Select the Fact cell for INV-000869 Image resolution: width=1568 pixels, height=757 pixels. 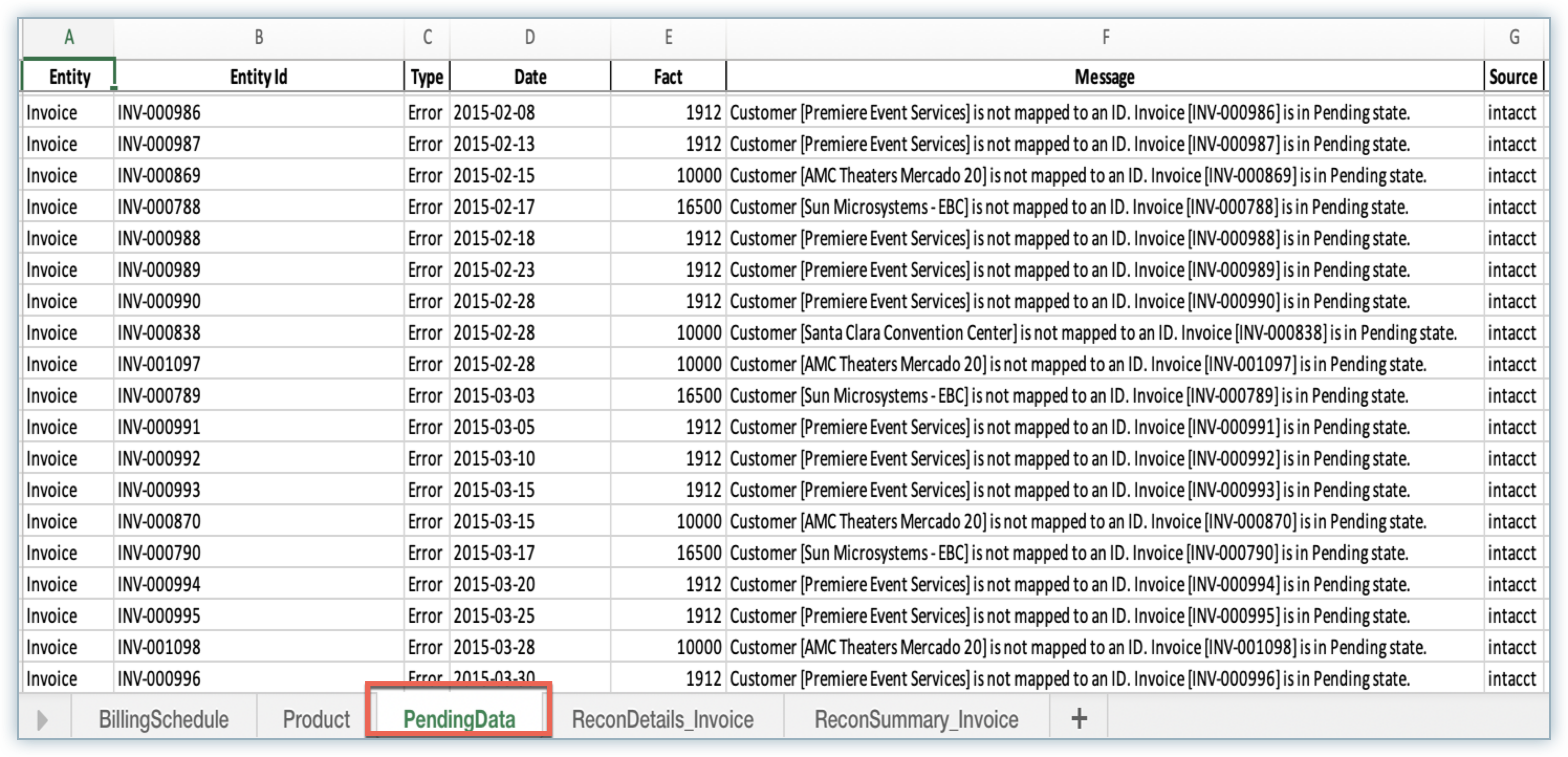(668, 176)
